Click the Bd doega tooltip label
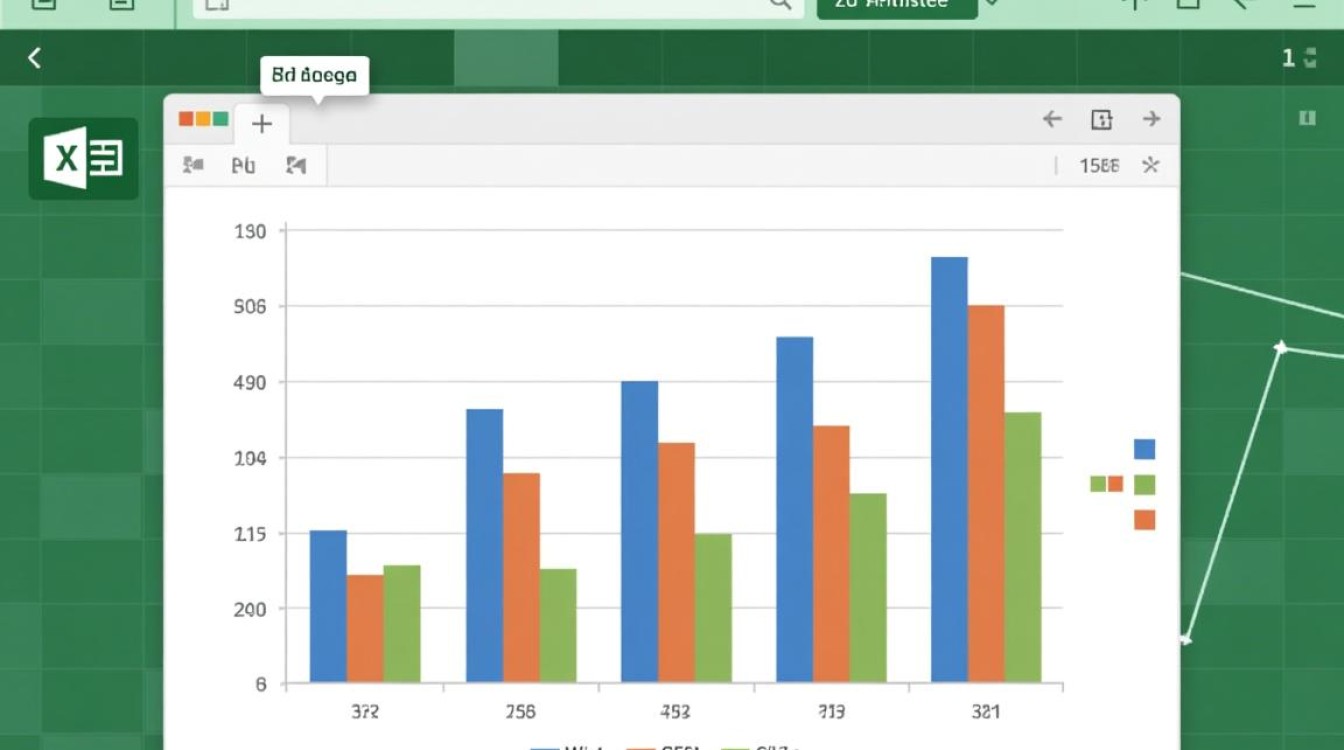Viewport: 1344px width, 750px height. (x=314, y=75)
